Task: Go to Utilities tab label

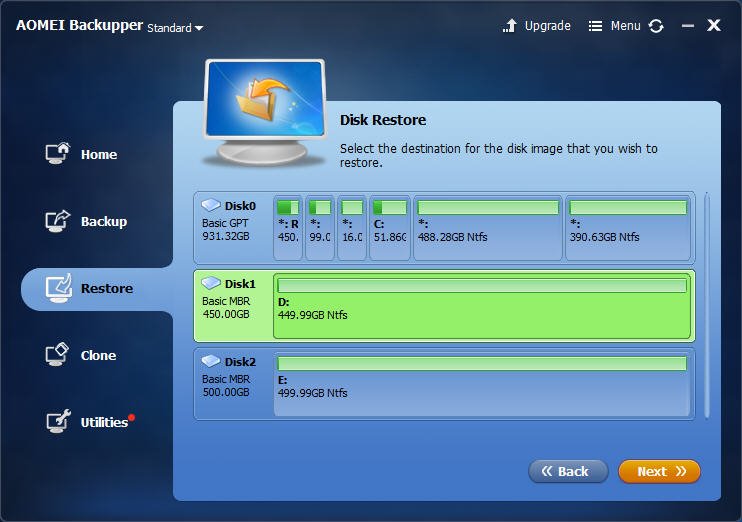Action: [104, 422]
